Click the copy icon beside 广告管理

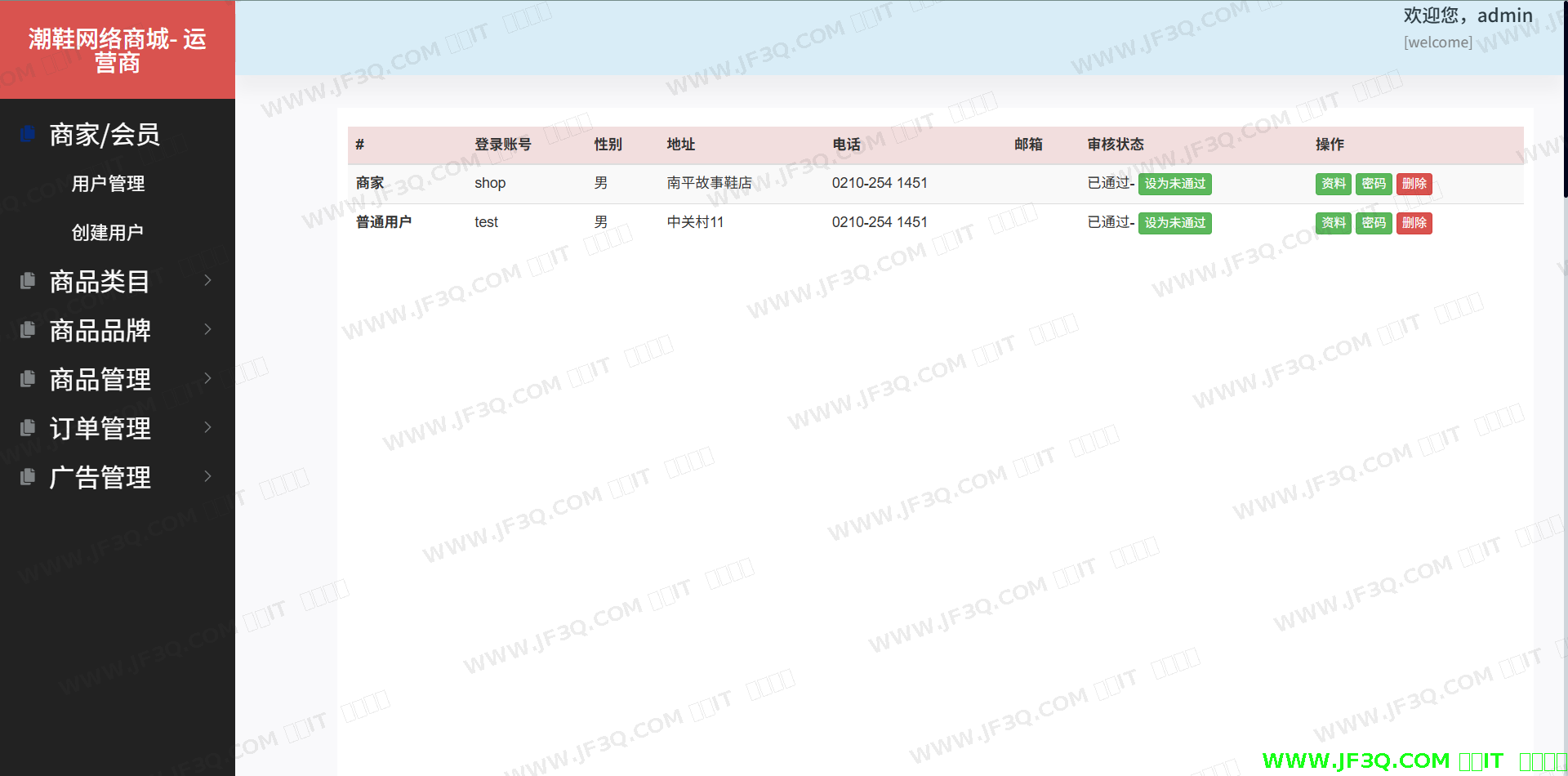[x=28, y=477]
